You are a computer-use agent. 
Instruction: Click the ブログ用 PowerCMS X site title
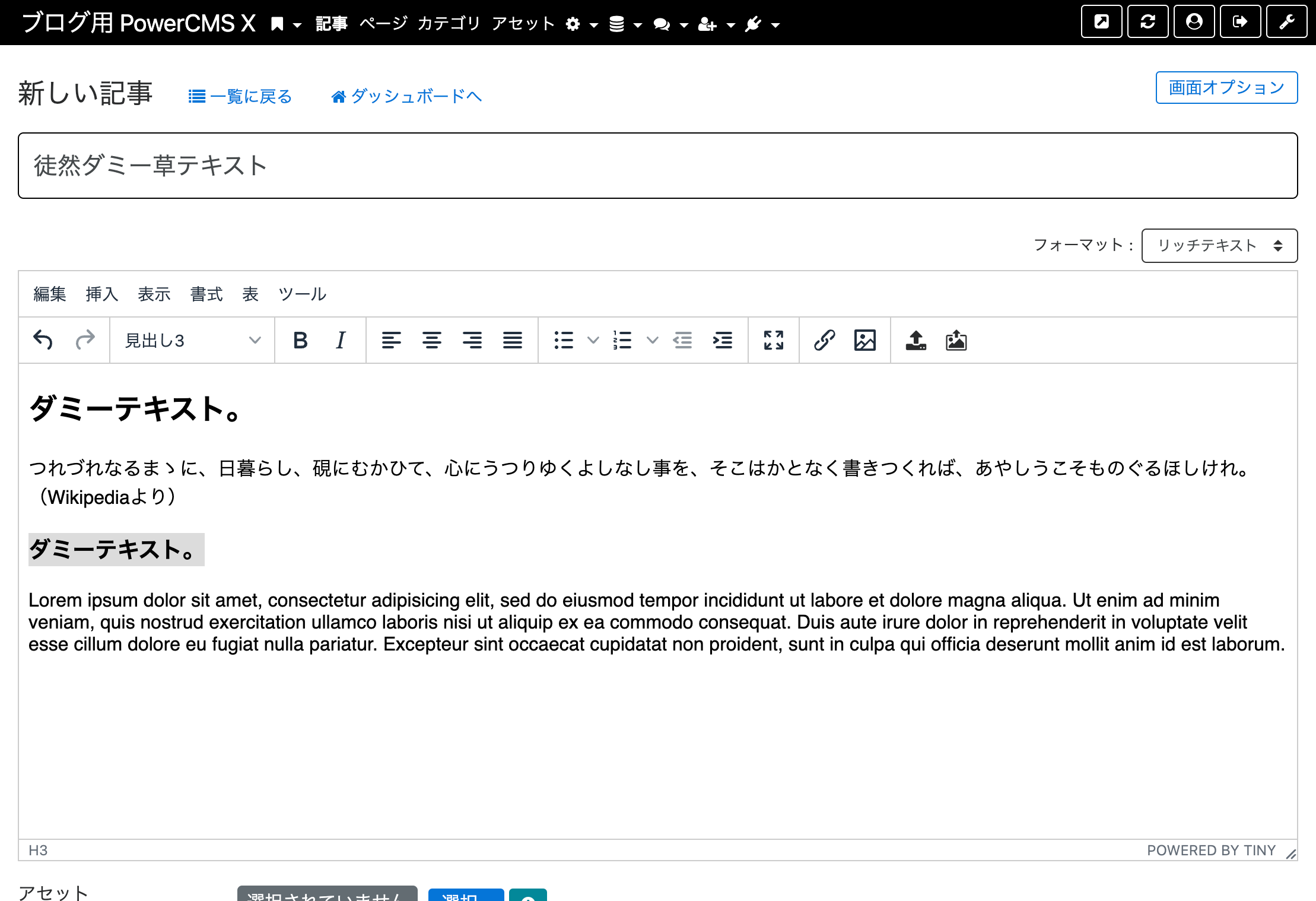pos(139,24)
